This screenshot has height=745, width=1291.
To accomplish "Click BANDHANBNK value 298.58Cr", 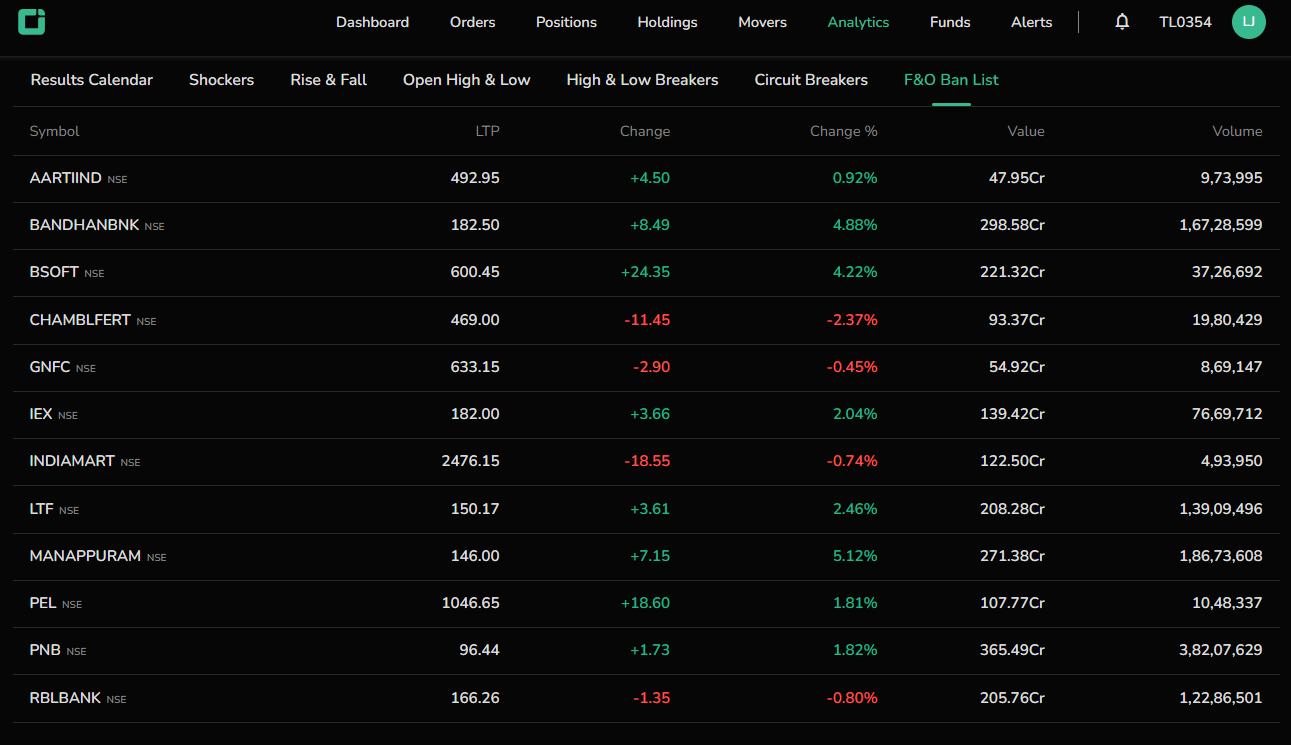I will [1012, 225].
